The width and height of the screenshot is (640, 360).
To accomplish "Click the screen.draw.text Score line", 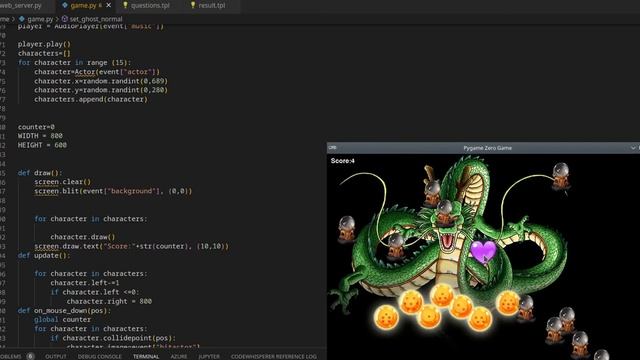I will tap(131, 247).
